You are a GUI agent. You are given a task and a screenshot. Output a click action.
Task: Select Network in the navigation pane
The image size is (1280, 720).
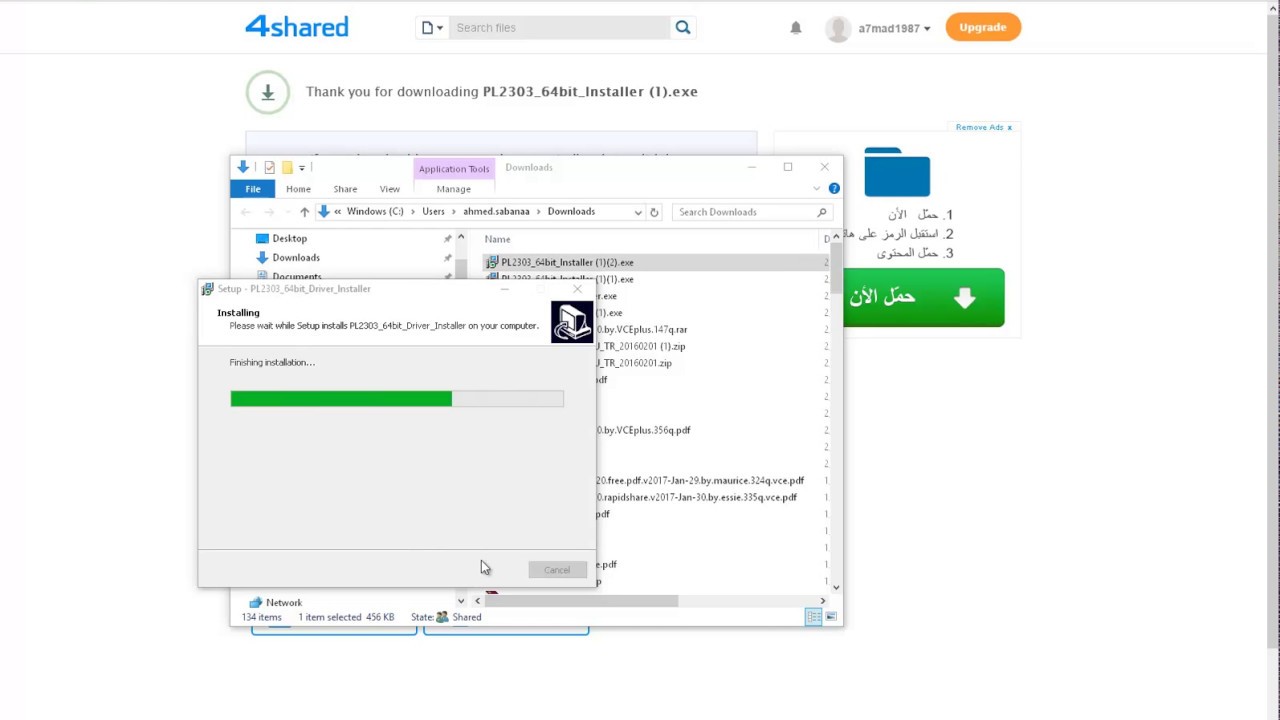284,603
